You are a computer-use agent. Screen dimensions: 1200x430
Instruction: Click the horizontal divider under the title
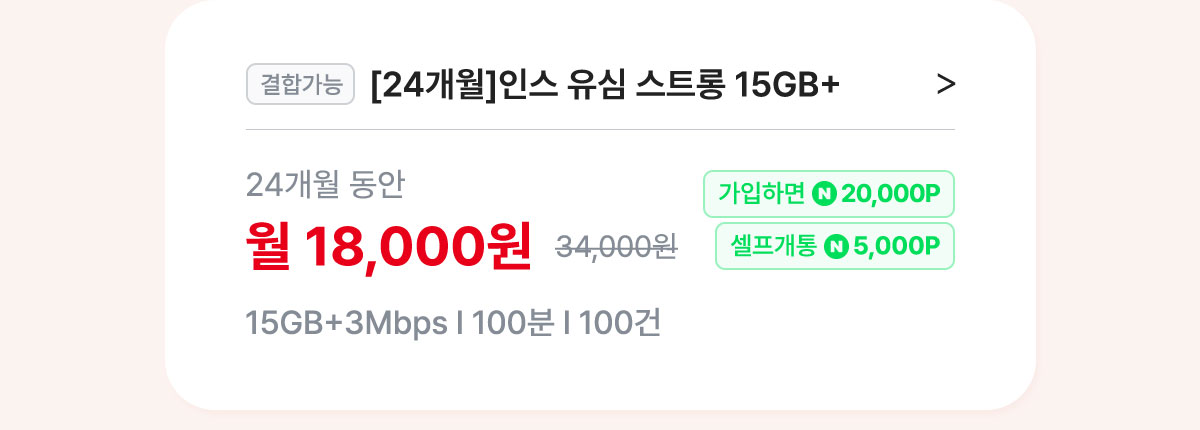(600, 129)
